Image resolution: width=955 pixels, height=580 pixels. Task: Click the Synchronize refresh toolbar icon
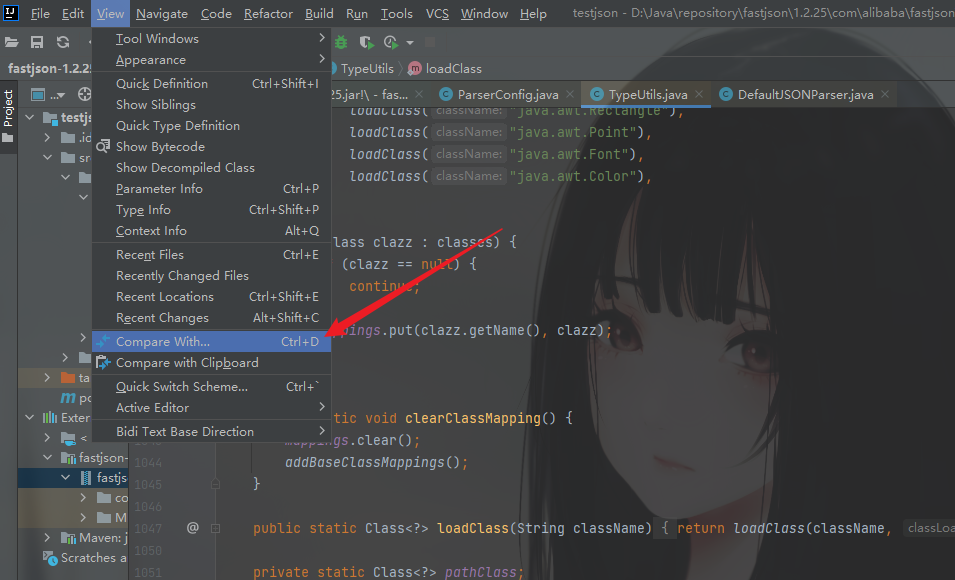[63, 42]
